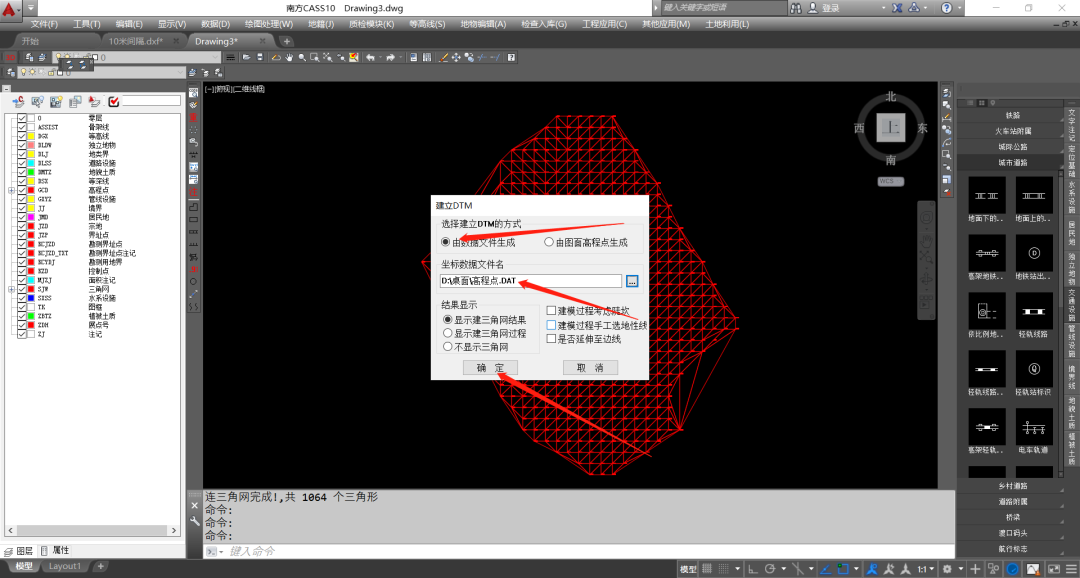
Task: Click the 注 icon on left vertical toolbar
Action: pos(194,191)
